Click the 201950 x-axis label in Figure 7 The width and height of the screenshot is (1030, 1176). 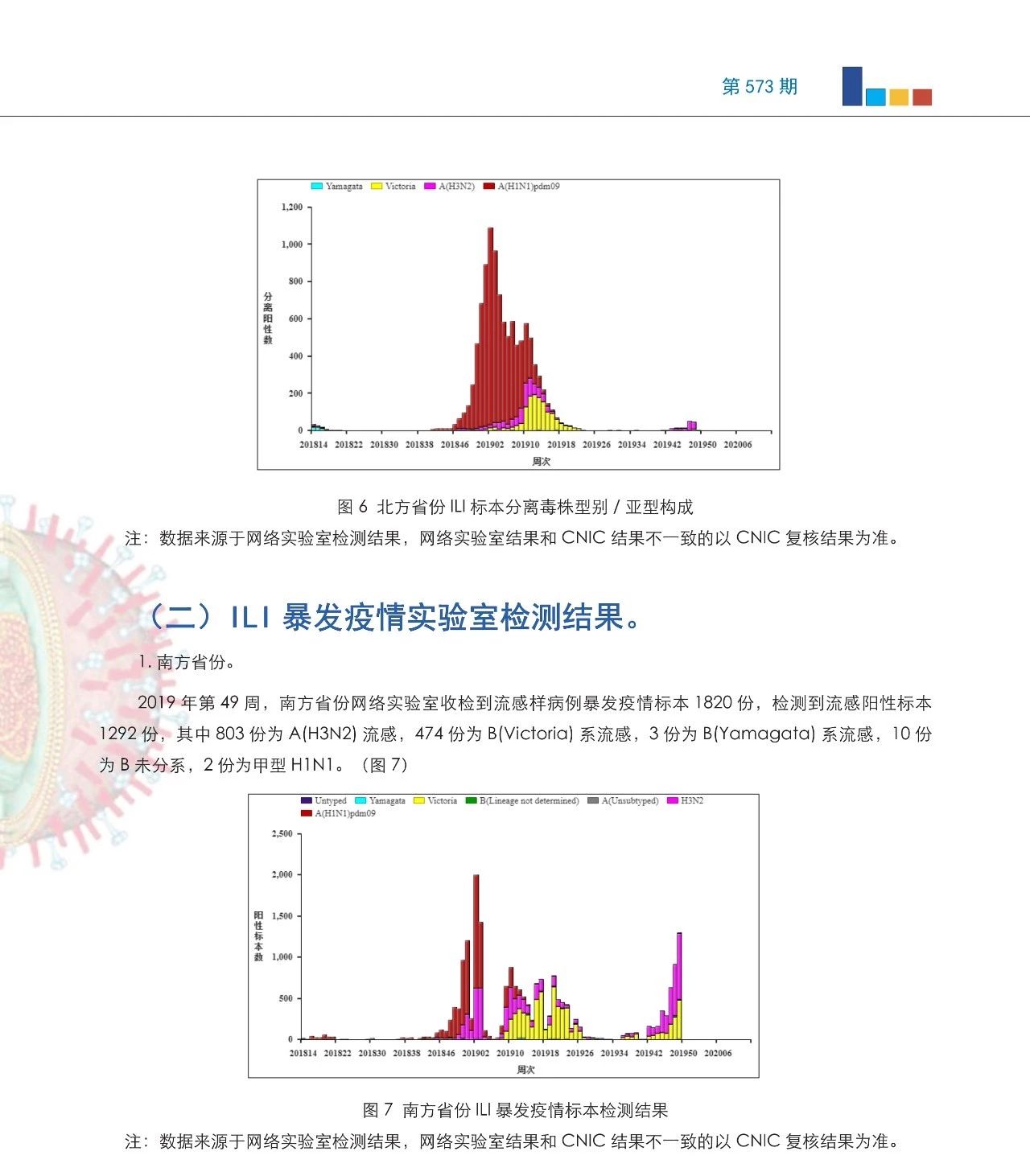[683, 1053]
